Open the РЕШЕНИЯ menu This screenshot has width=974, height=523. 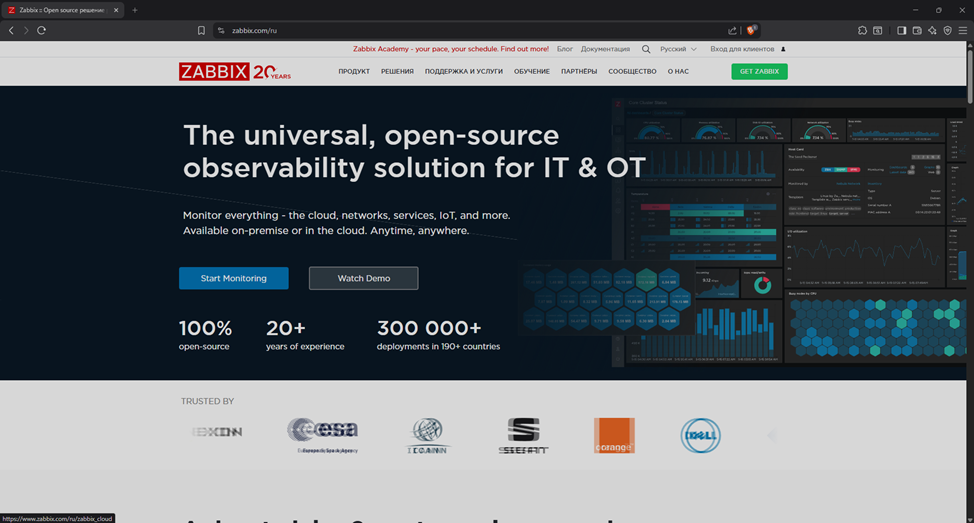pyautogui.click(x=398, y=71)
